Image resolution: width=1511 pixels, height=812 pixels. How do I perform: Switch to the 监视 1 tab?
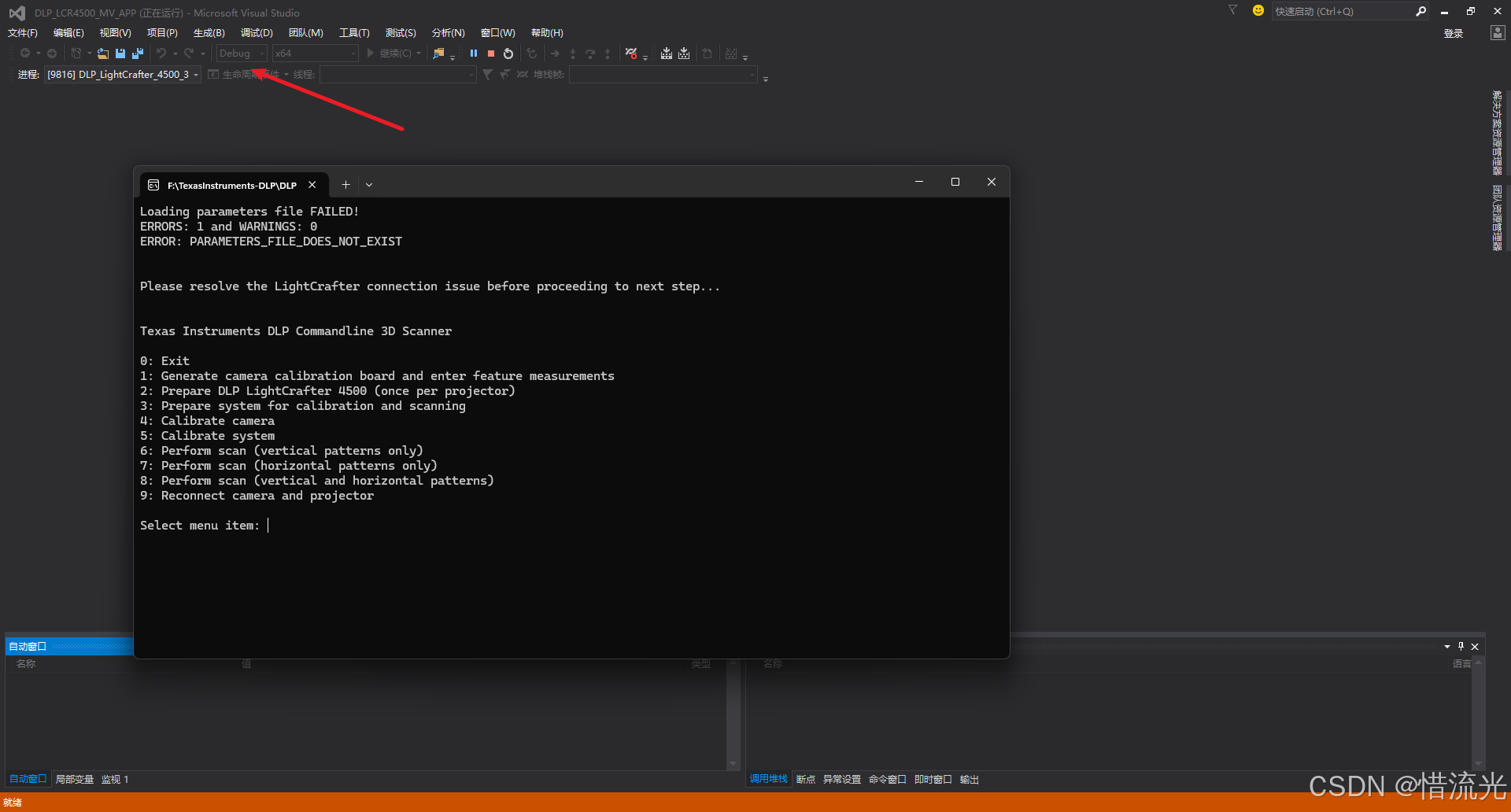tap(115, 779)
